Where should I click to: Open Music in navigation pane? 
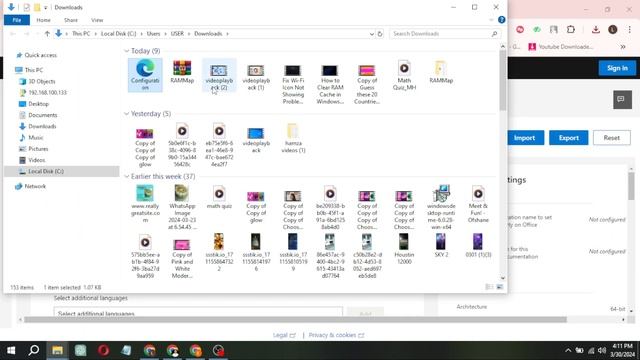coord(36,138)
